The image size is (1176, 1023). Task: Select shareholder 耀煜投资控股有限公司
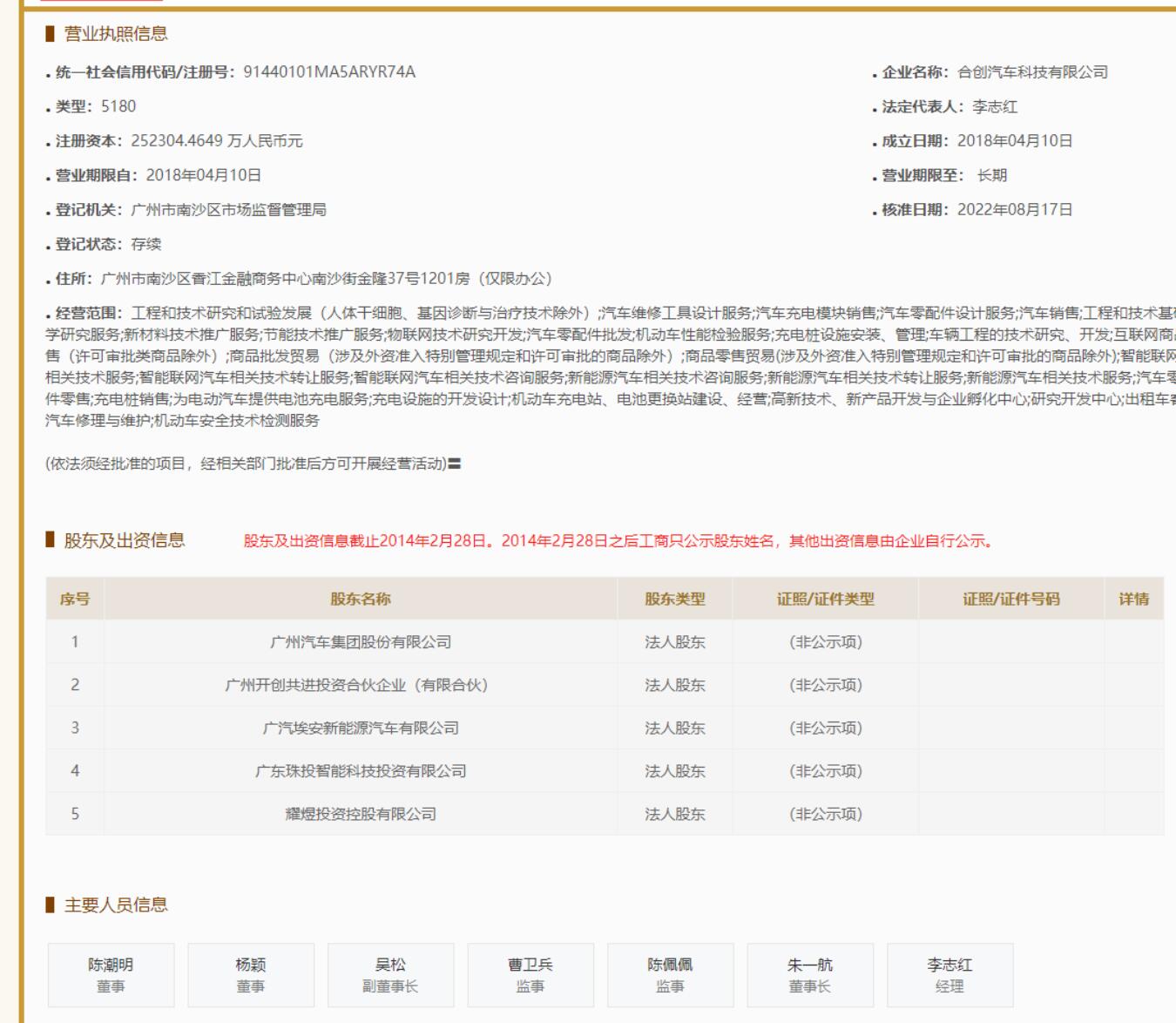tap(361, 814)
